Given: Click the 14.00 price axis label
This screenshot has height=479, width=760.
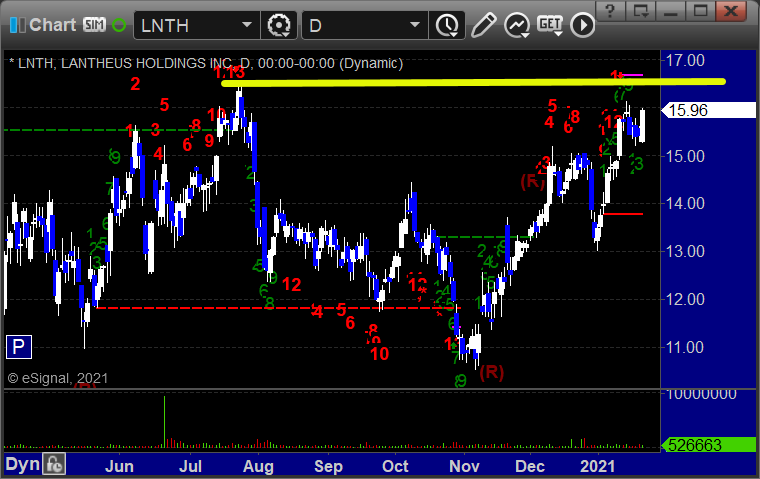Looking at the screenshot, I should (685, 204).
